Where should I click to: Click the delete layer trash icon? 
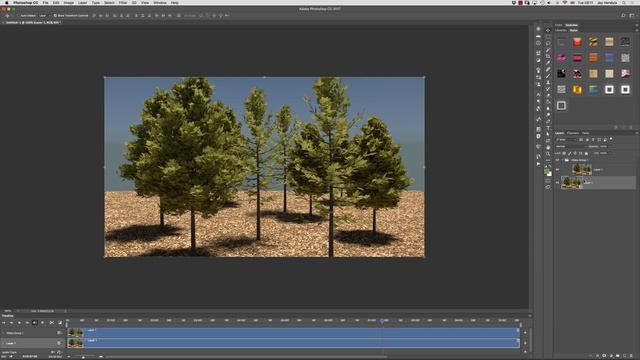[631, 356]
